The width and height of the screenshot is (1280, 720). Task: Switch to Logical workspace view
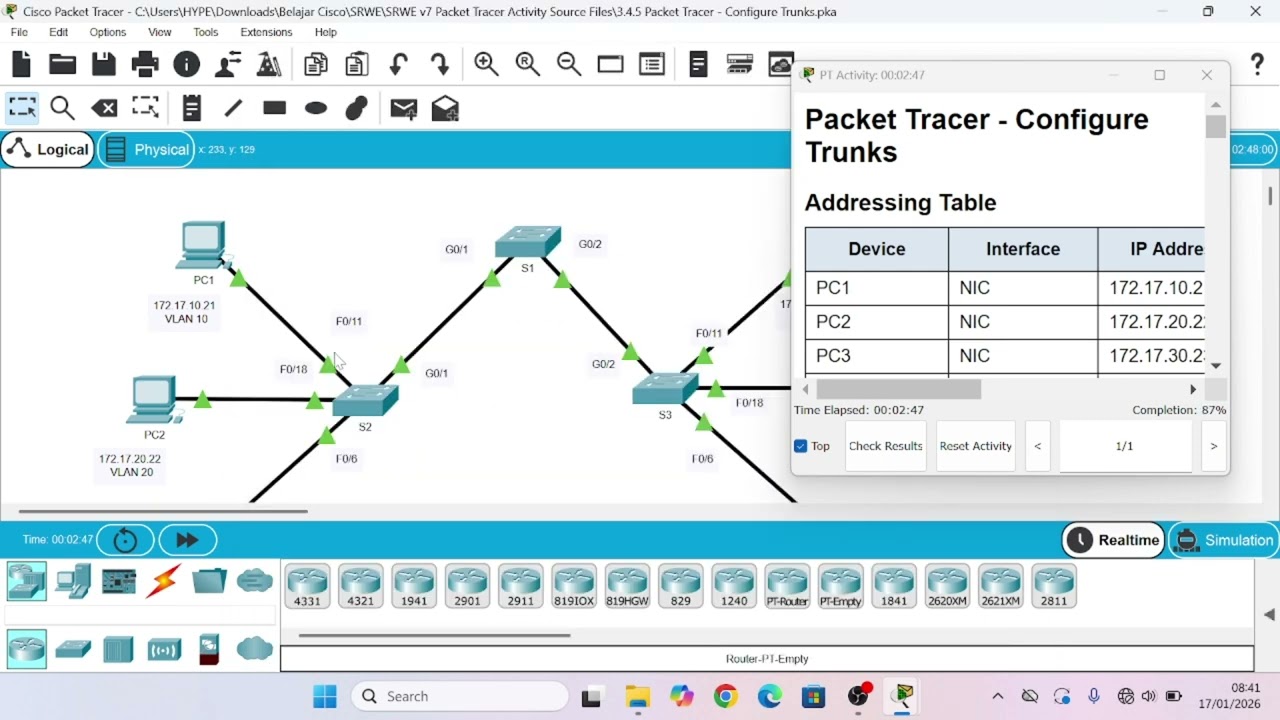pos(48,150)
